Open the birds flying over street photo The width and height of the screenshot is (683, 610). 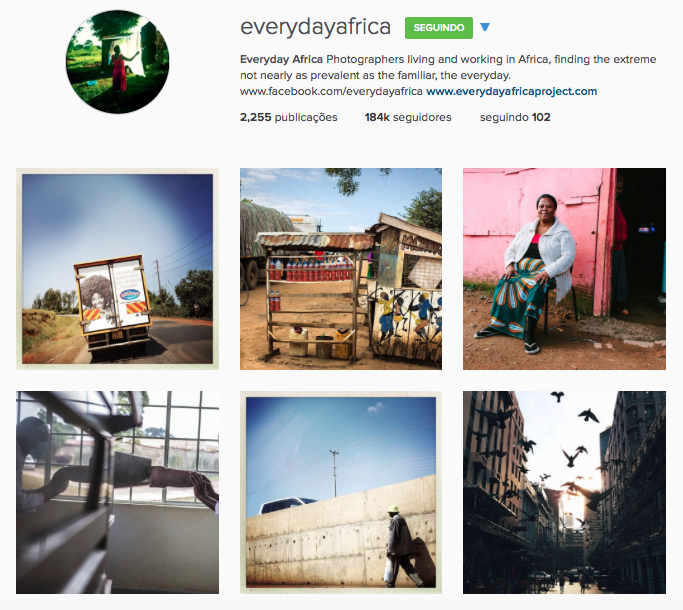coord(564,492)
